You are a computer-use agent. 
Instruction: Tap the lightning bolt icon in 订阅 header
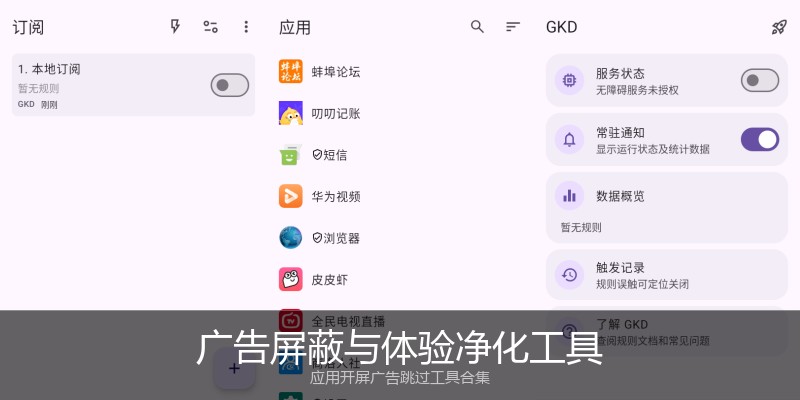175,27
